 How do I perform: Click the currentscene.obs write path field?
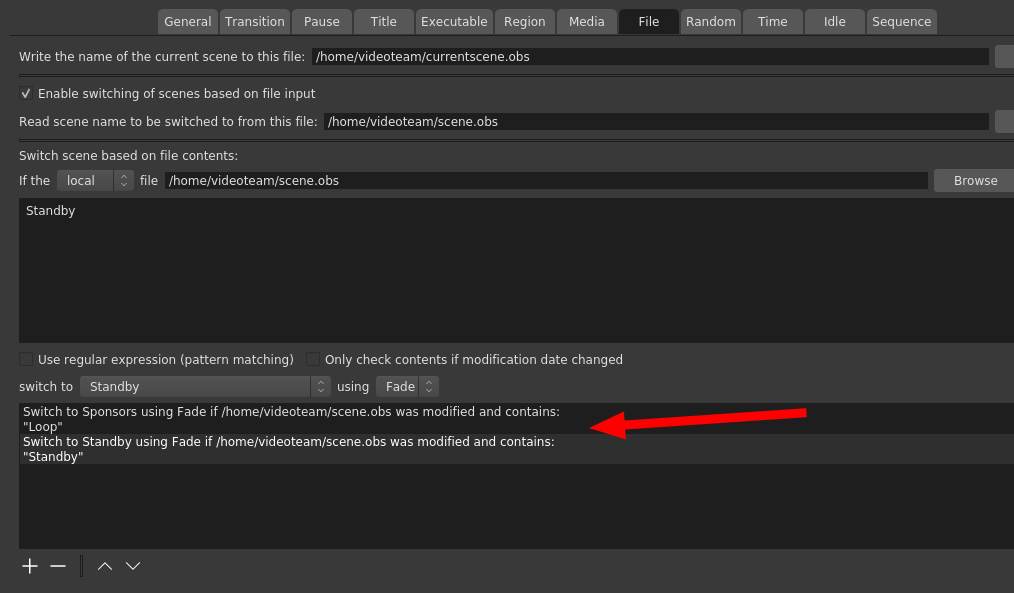pyautogui.click(x=650, y=57)
